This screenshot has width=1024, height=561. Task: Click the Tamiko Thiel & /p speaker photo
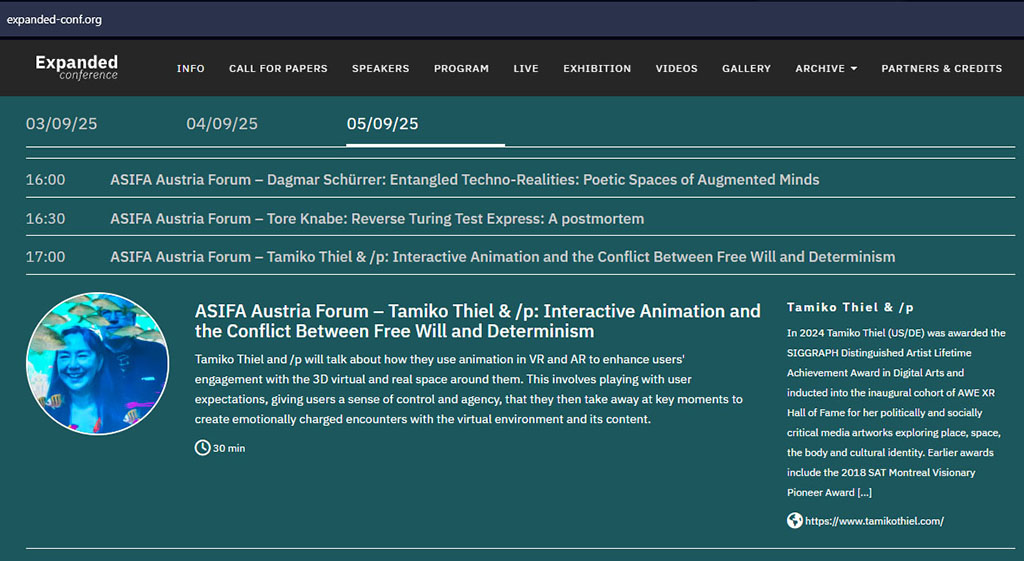click(x=97, y=363)
